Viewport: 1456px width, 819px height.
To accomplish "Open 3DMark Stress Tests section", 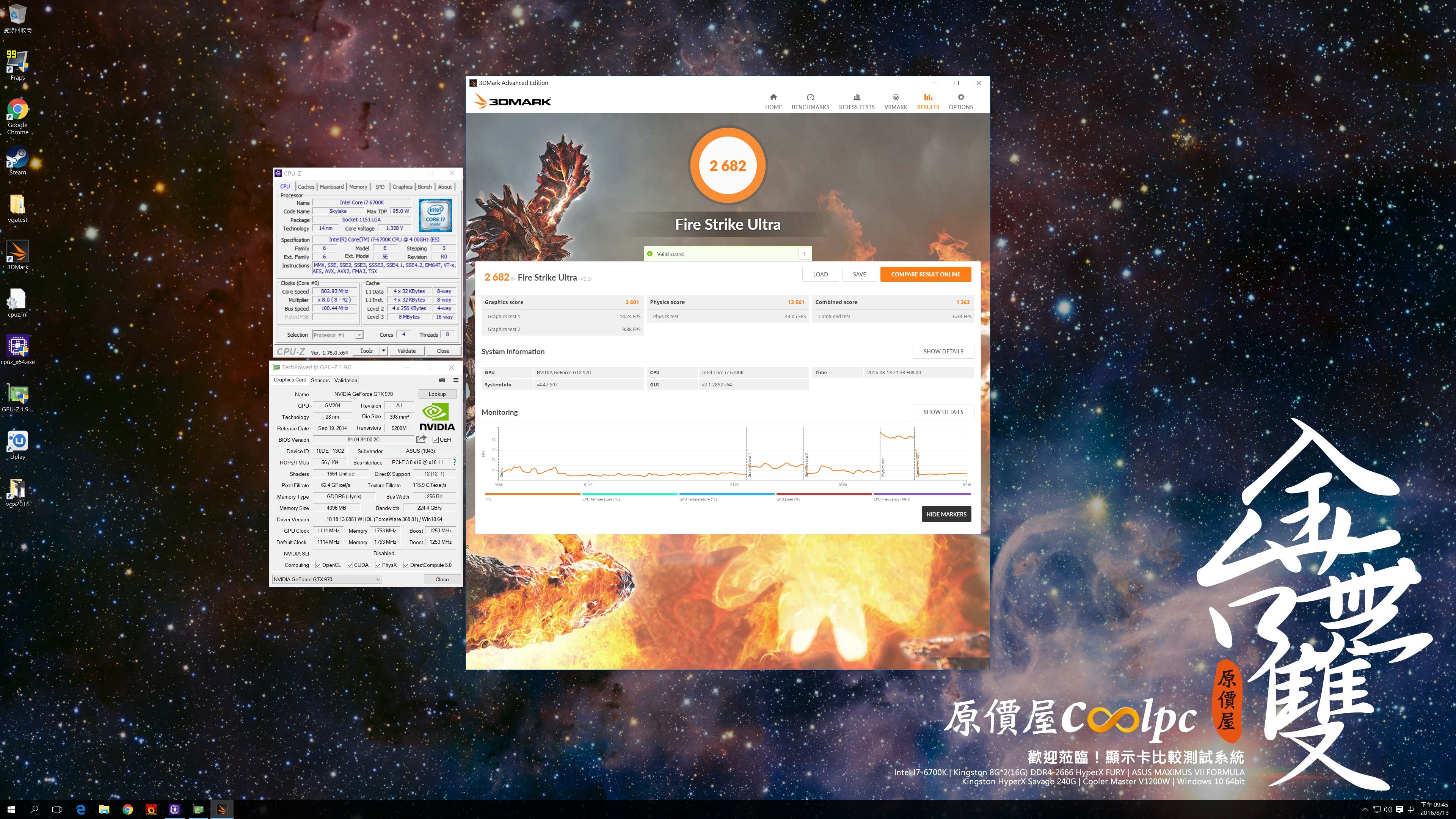I will tap(856, 102).
